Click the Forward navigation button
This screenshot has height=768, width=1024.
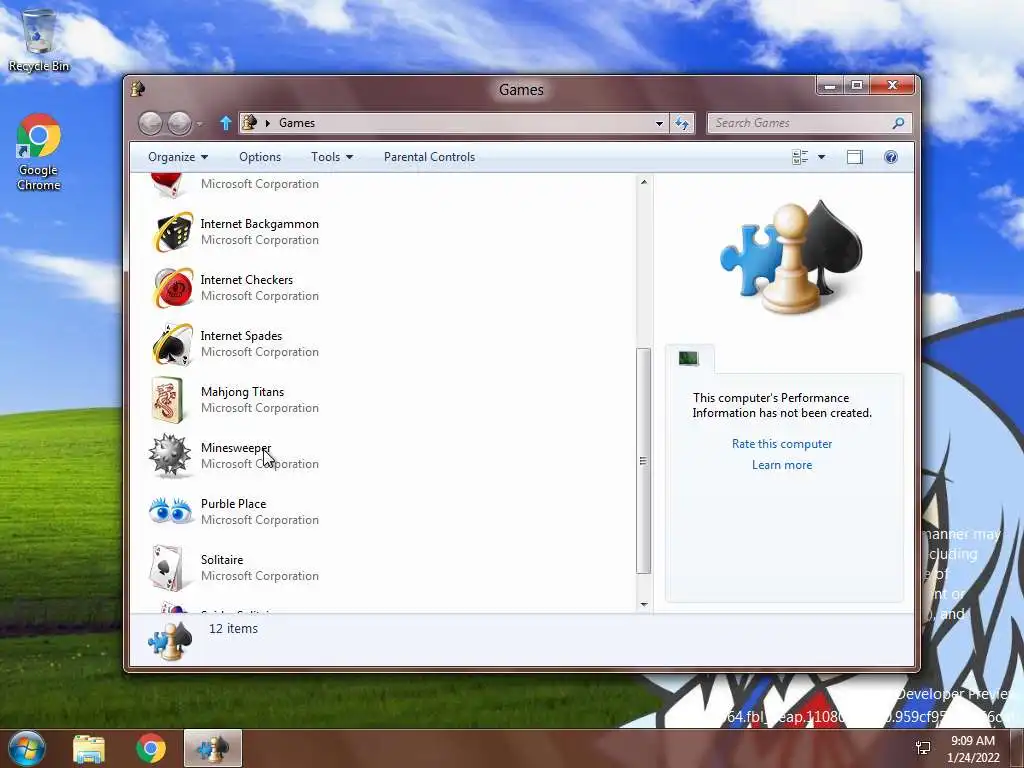[x=179, y=123]
